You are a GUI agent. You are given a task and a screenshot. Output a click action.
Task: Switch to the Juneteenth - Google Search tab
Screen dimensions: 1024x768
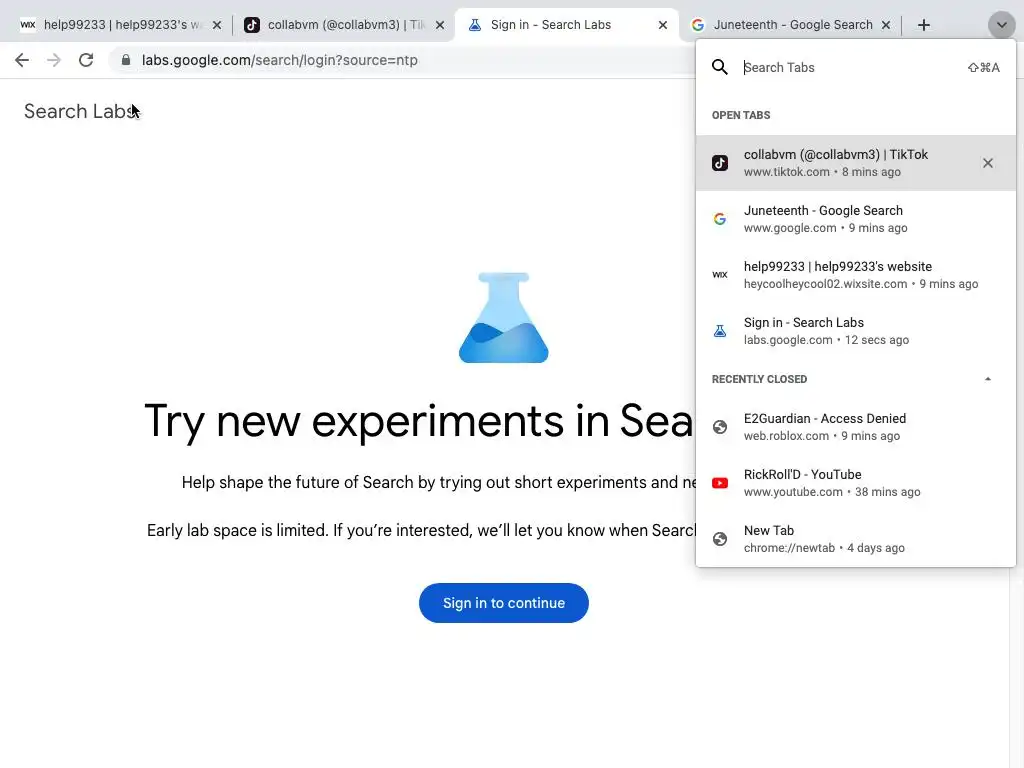tap(792, 25)
